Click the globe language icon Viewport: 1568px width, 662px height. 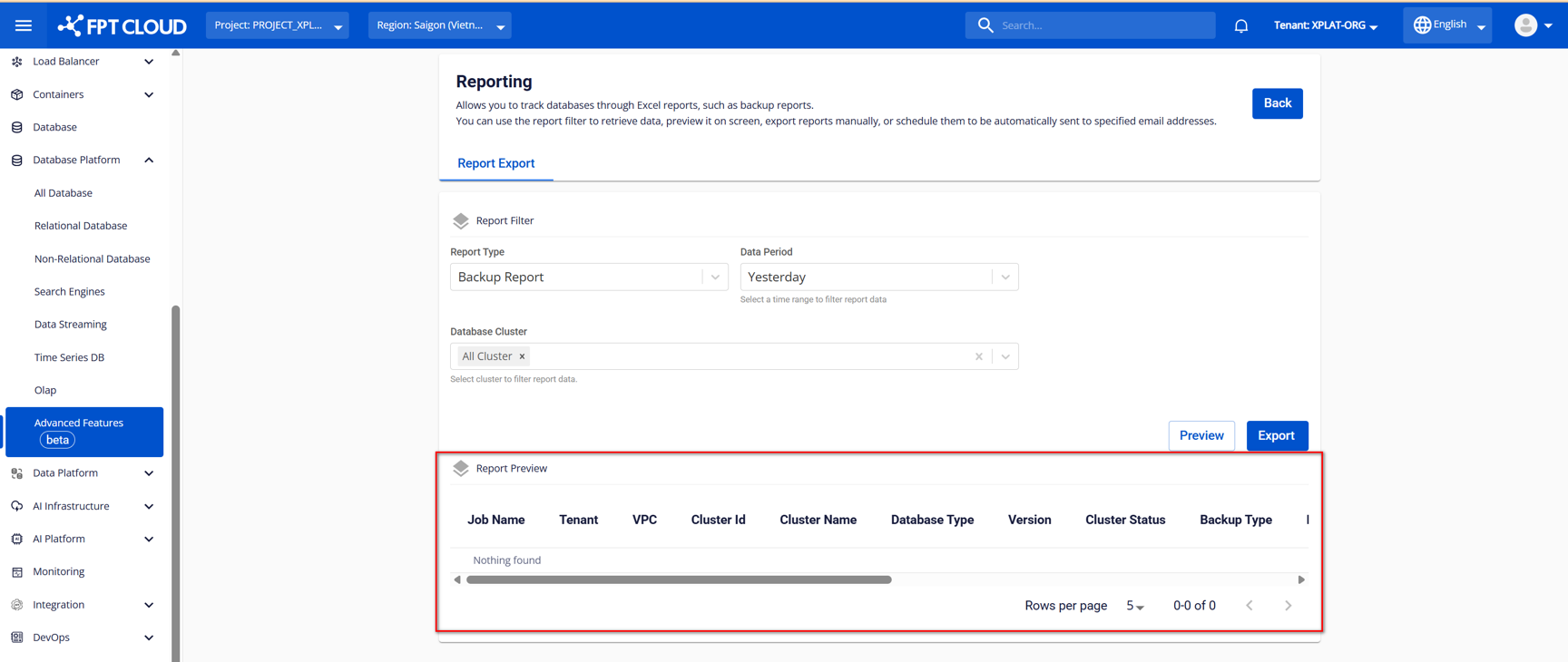pyautogui.click(x=1422, y=24)
